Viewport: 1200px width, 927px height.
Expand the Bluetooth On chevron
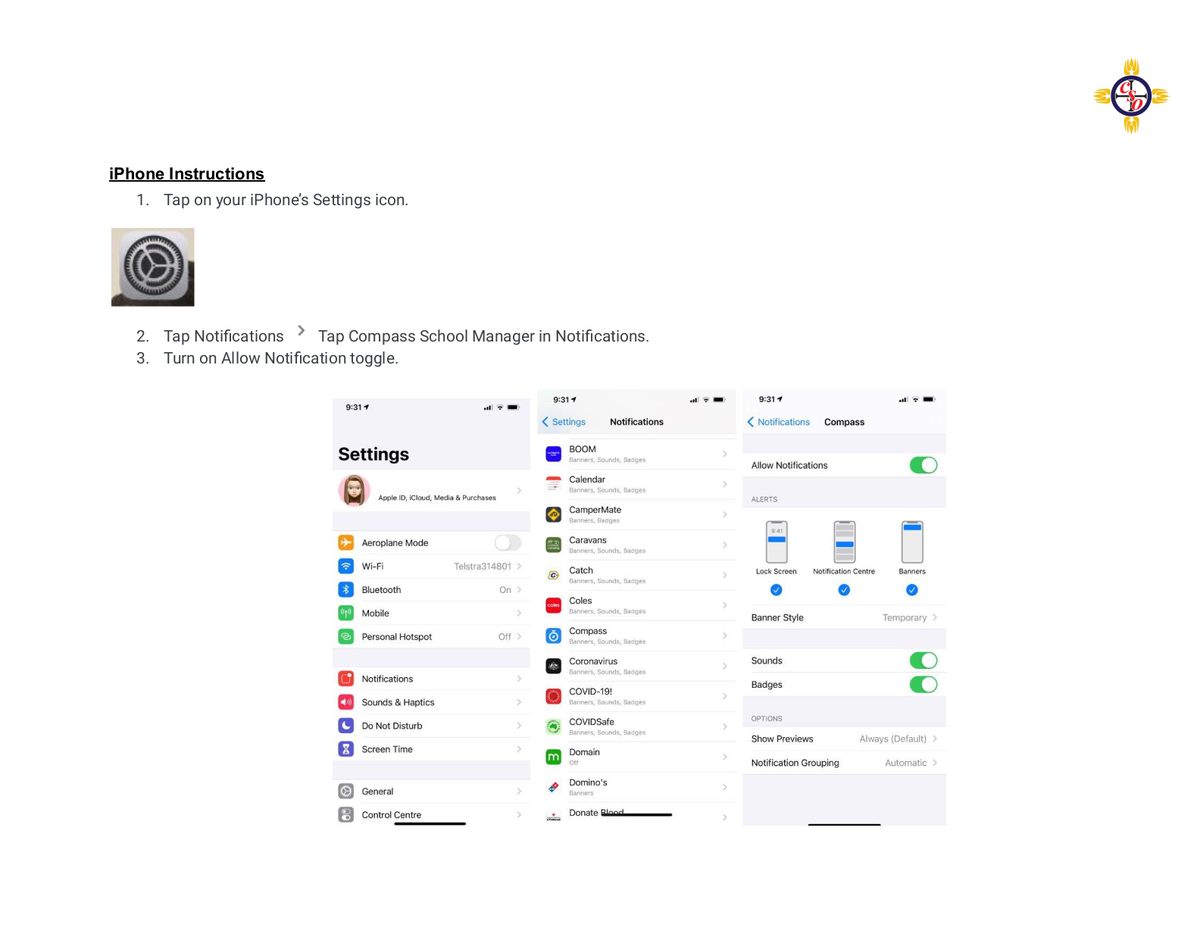coord(519,589)
